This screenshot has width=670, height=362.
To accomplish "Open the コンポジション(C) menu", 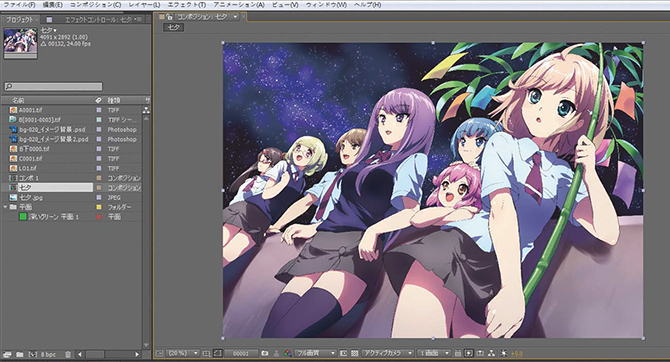I will (95, 5).
